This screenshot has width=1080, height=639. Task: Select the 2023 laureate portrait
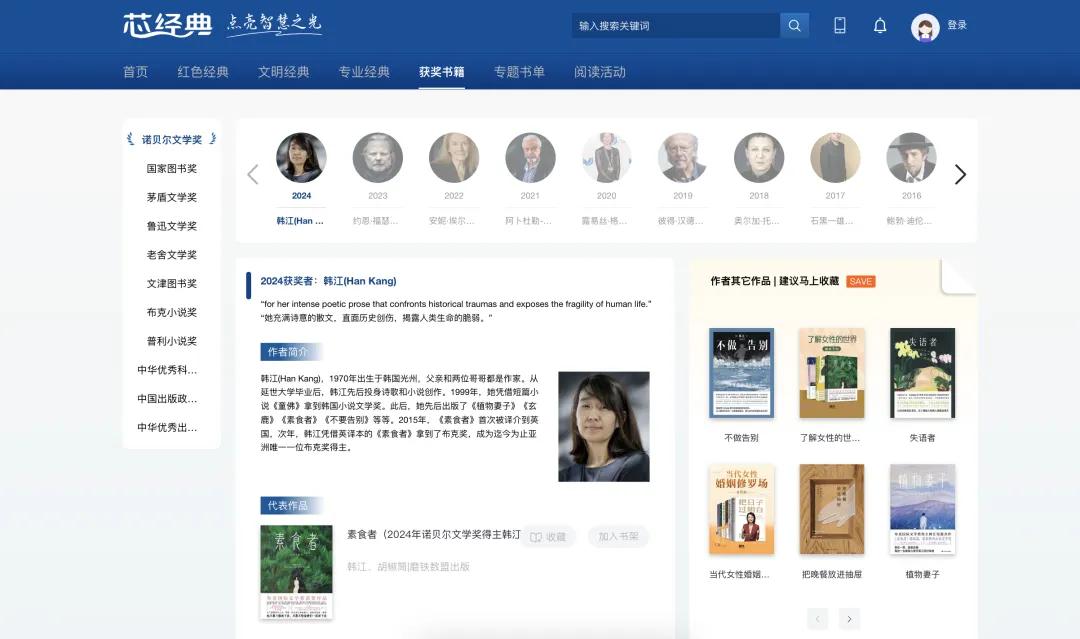378,158
